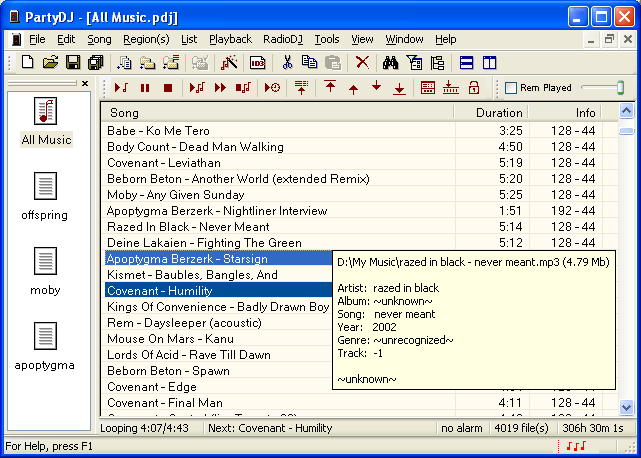Play the selected song
Screen dimensions: 641x458
[121, 88]
